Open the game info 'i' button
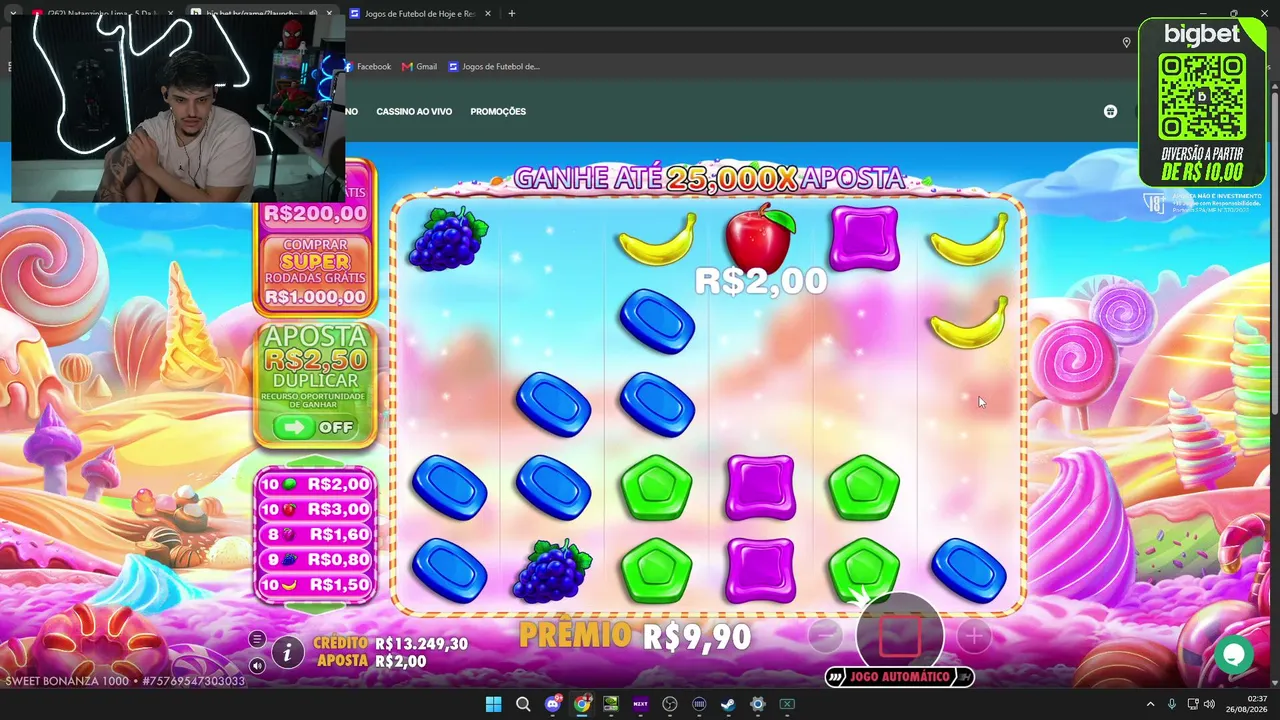This screenshot has height=720, width=1280. tap(287, 653)
